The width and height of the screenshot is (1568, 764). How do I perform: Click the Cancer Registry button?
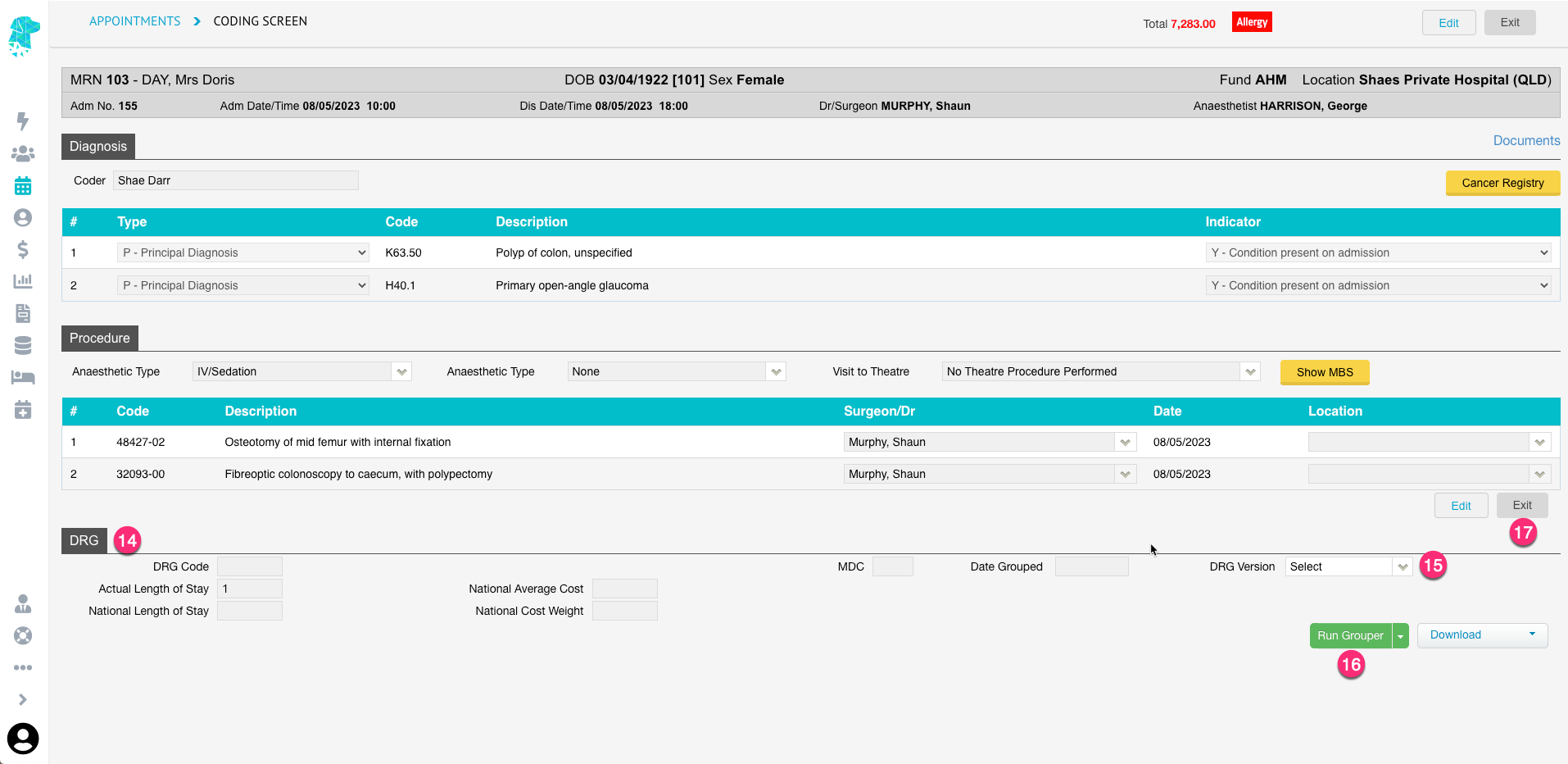coord(1502,183)
